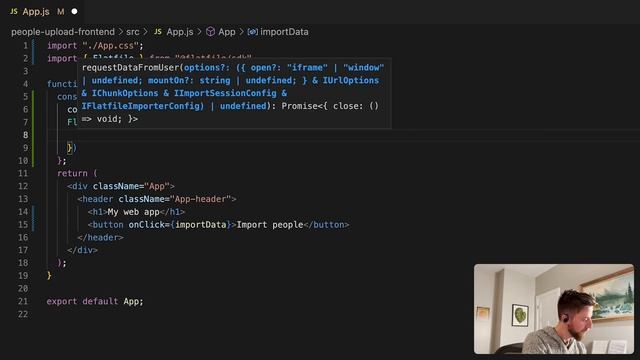Click the closing </header> tag
Screen dimensions: 640x360
[100, 238]
